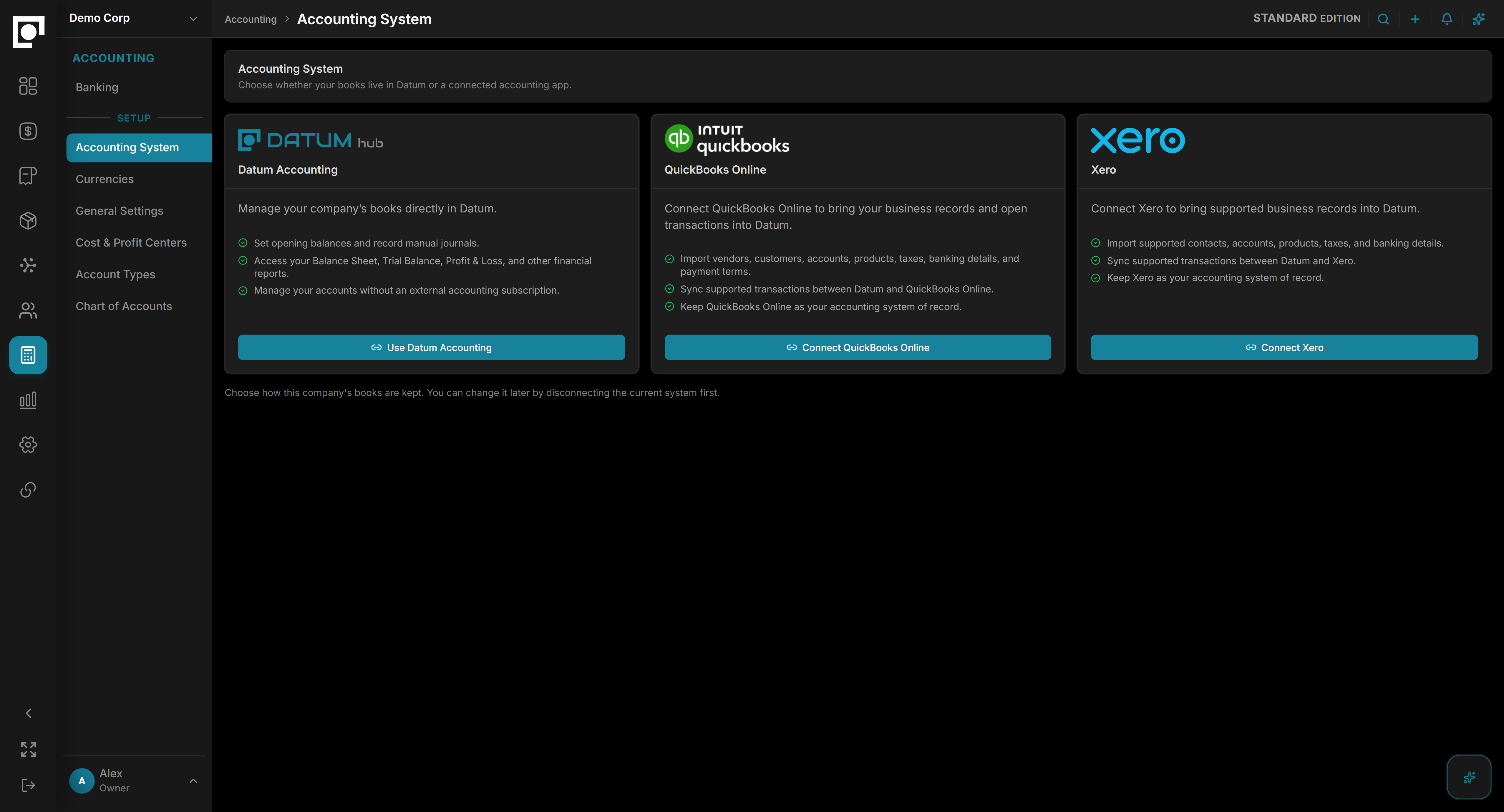The width and height of the screenshot is (1504, 812).
Task: Click the Alex user avatar
Action: tap(82, 781)
